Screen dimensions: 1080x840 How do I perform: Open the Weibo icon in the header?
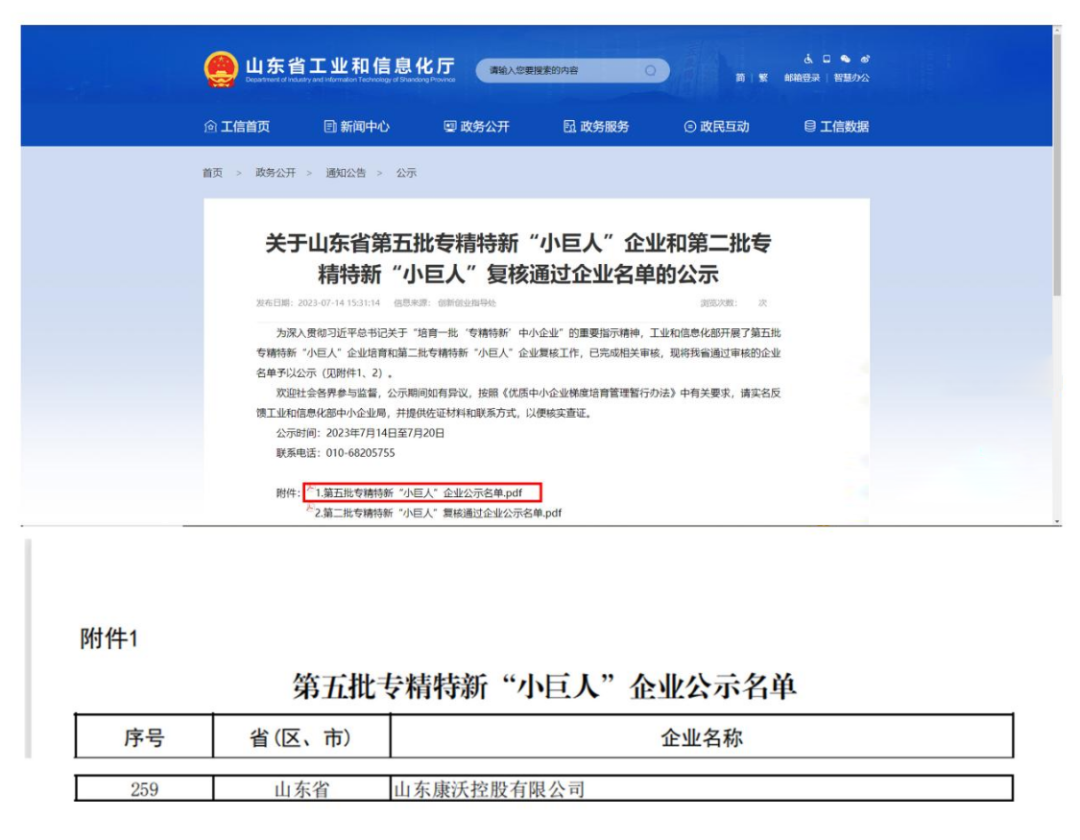(x=864, y=59)
